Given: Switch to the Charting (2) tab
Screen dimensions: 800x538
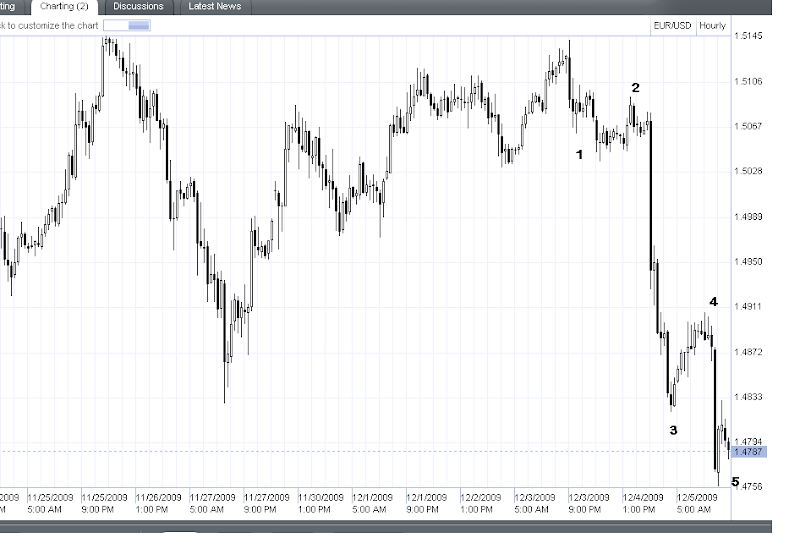Looking at the screenshot, I should pos(64,7).
